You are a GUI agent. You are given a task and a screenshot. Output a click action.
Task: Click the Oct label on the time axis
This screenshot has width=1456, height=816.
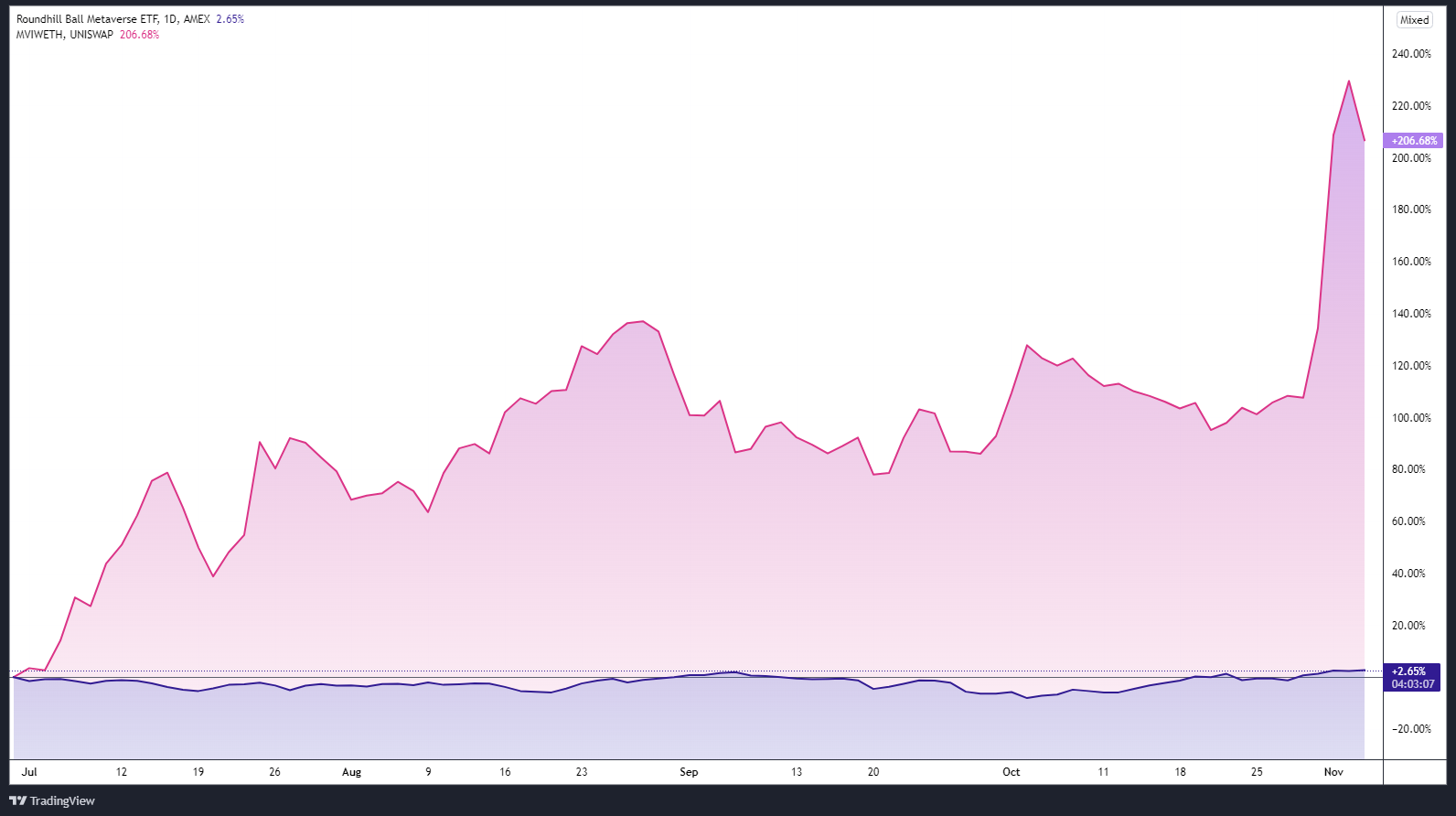1011,772
